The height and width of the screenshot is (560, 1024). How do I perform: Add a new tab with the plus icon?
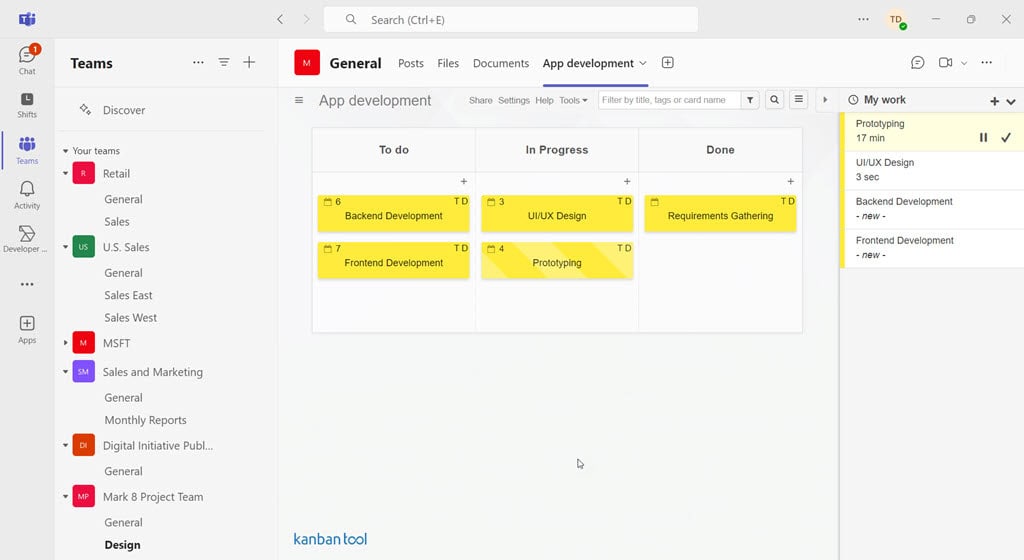(x=667, y=63)
